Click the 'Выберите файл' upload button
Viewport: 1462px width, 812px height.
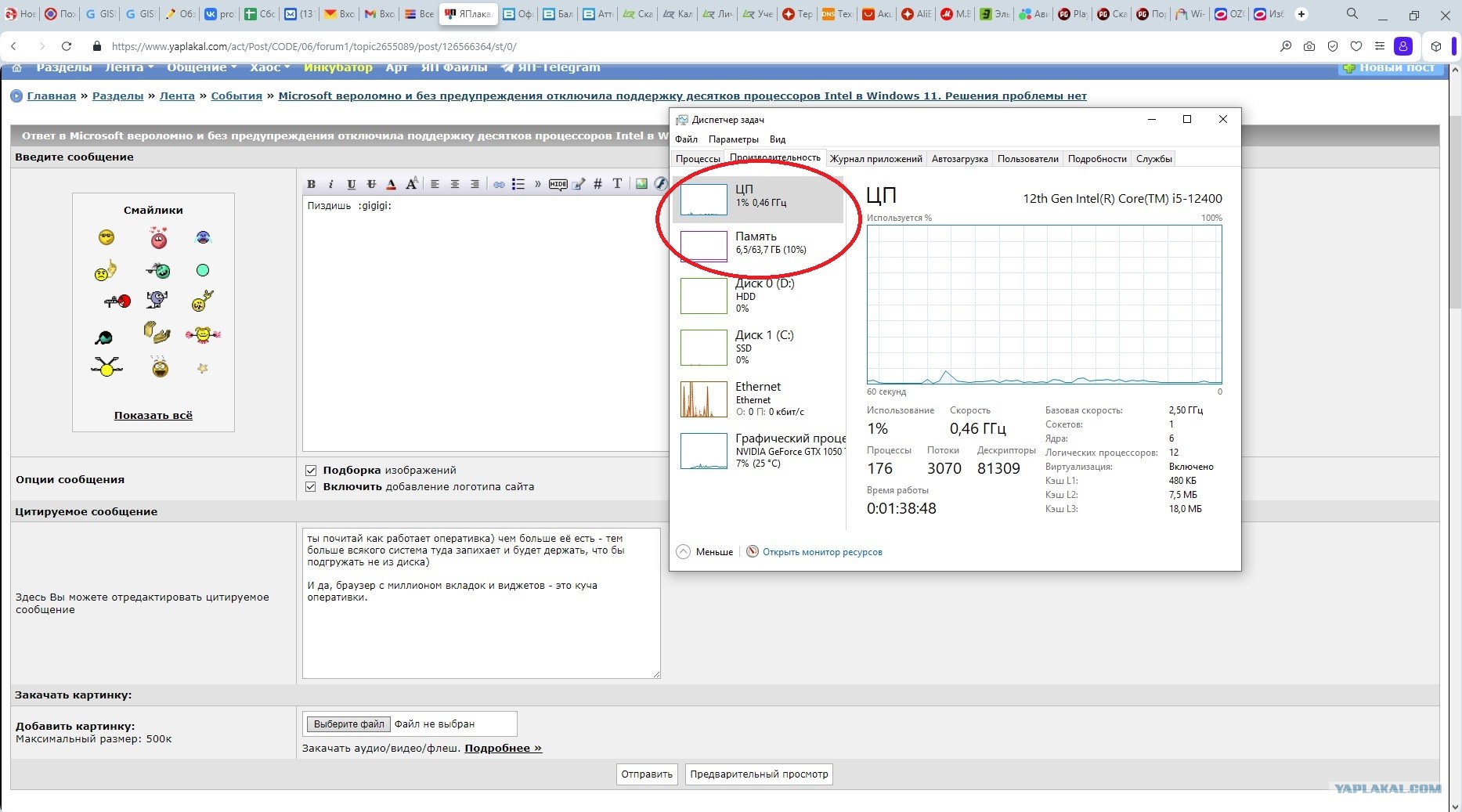tap(349, 724)
